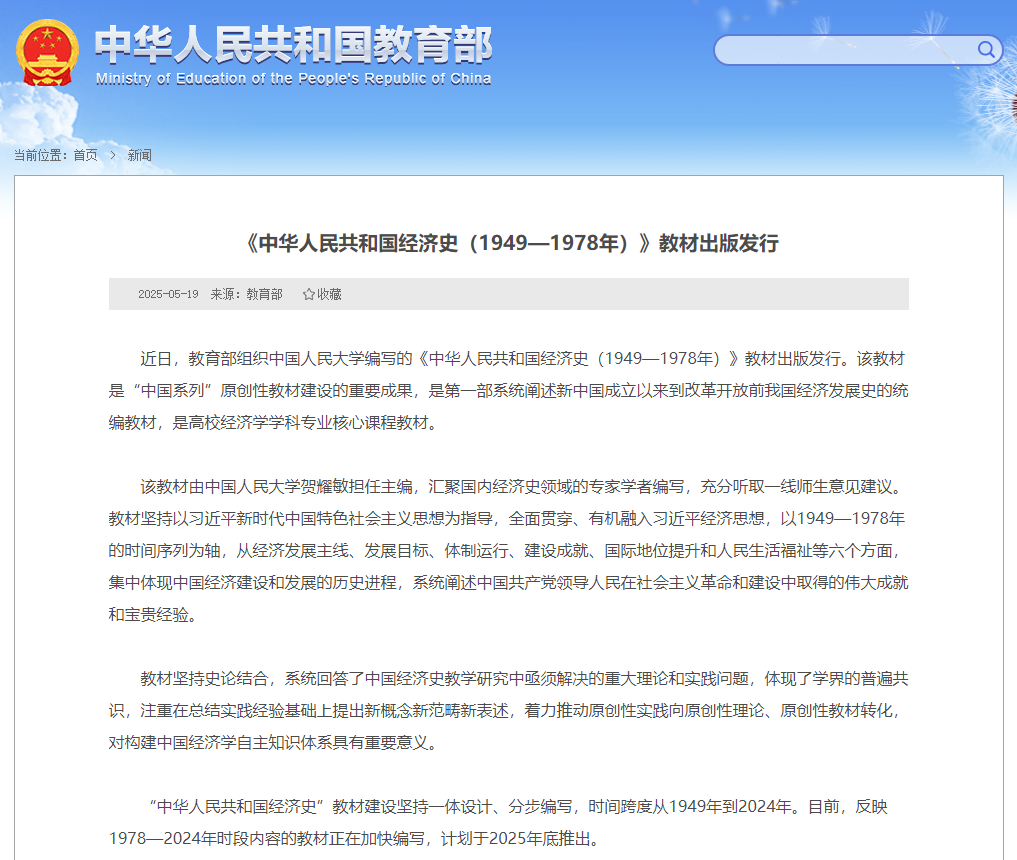
Task: Go to 首页 via breadcrumb
Action: pyautogui.click(x=86, y=155)
